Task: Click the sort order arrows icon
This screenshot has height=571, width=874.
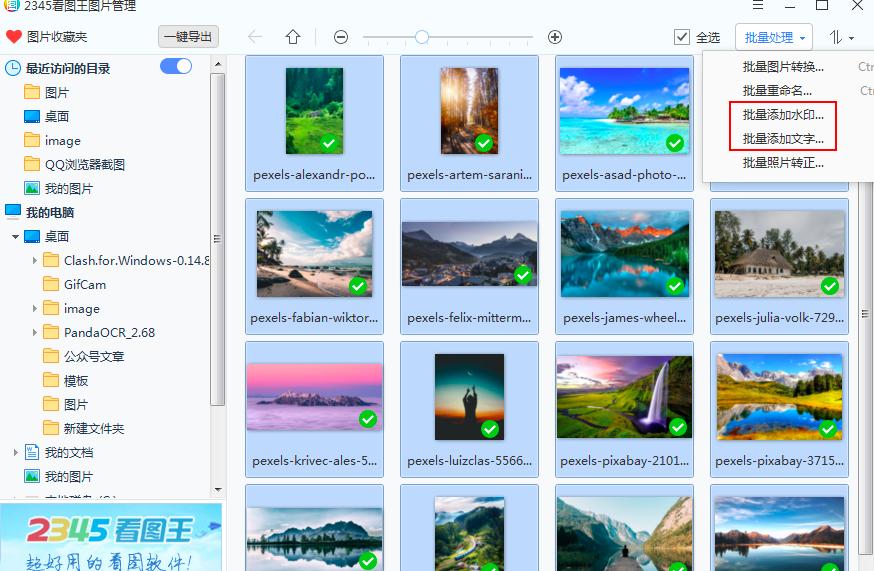Action: [x=835, y=37]
